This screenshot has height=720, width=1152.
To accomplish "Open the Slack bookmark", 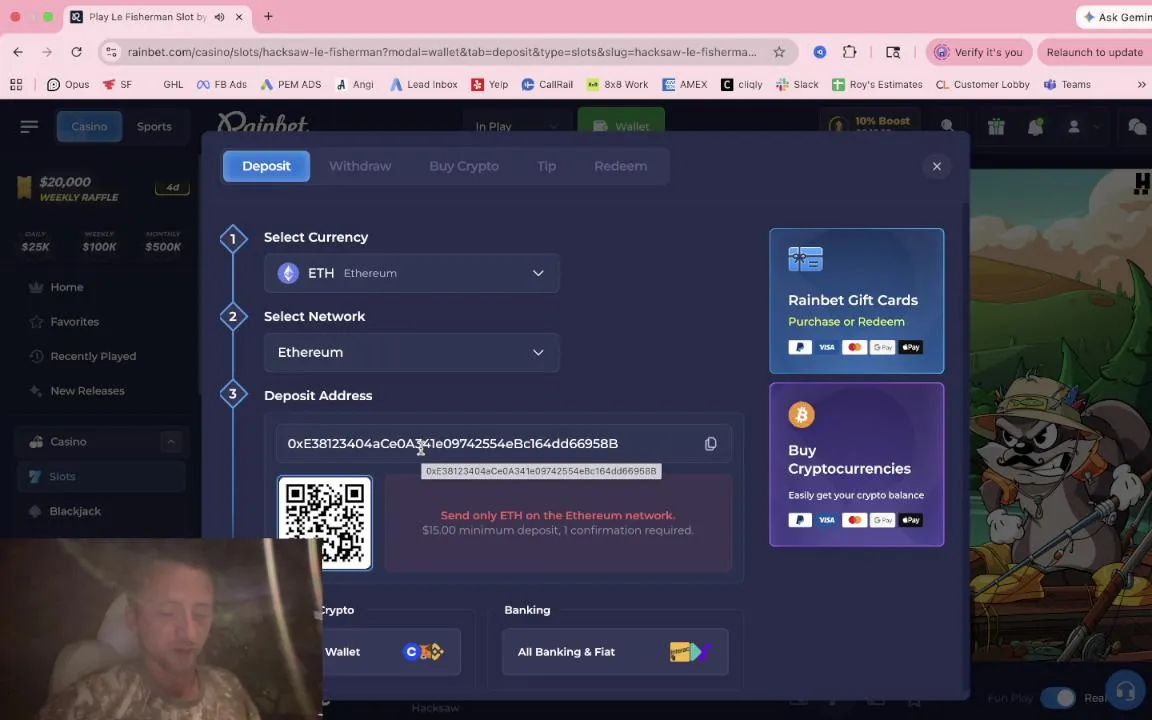I will [797, 84].
